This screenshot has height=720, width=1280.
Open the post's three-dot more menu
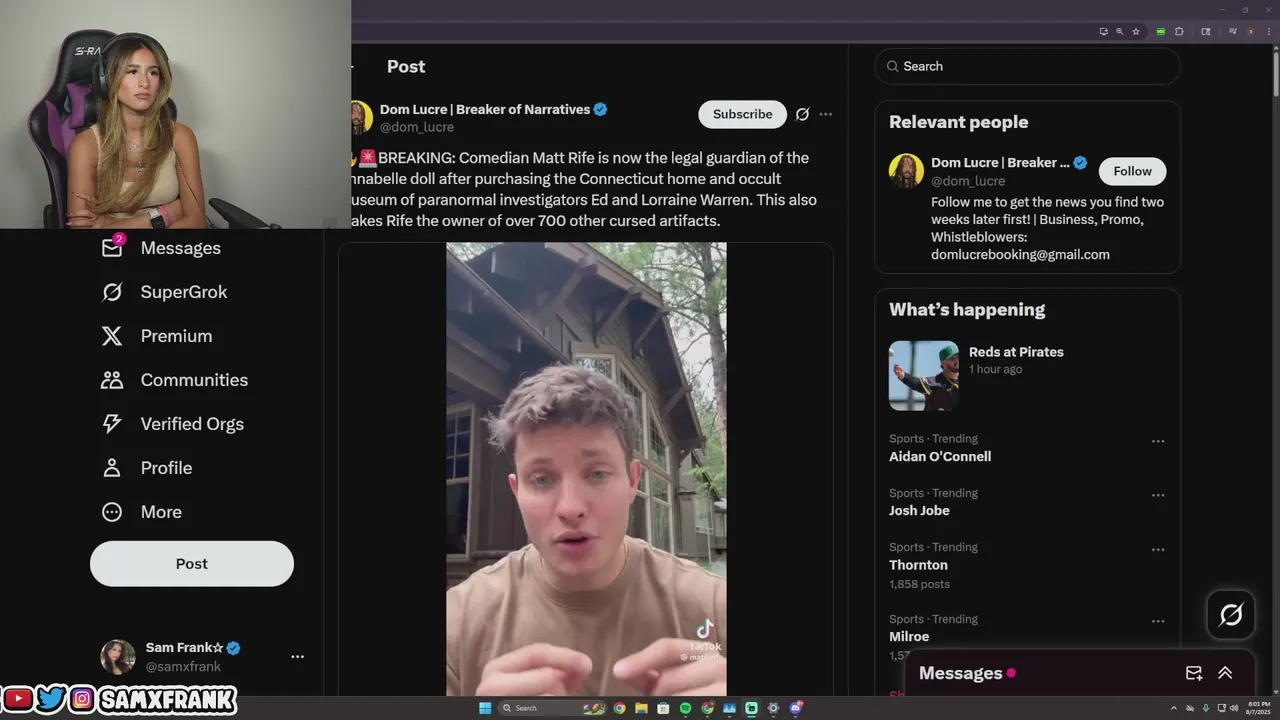(826, 114)
